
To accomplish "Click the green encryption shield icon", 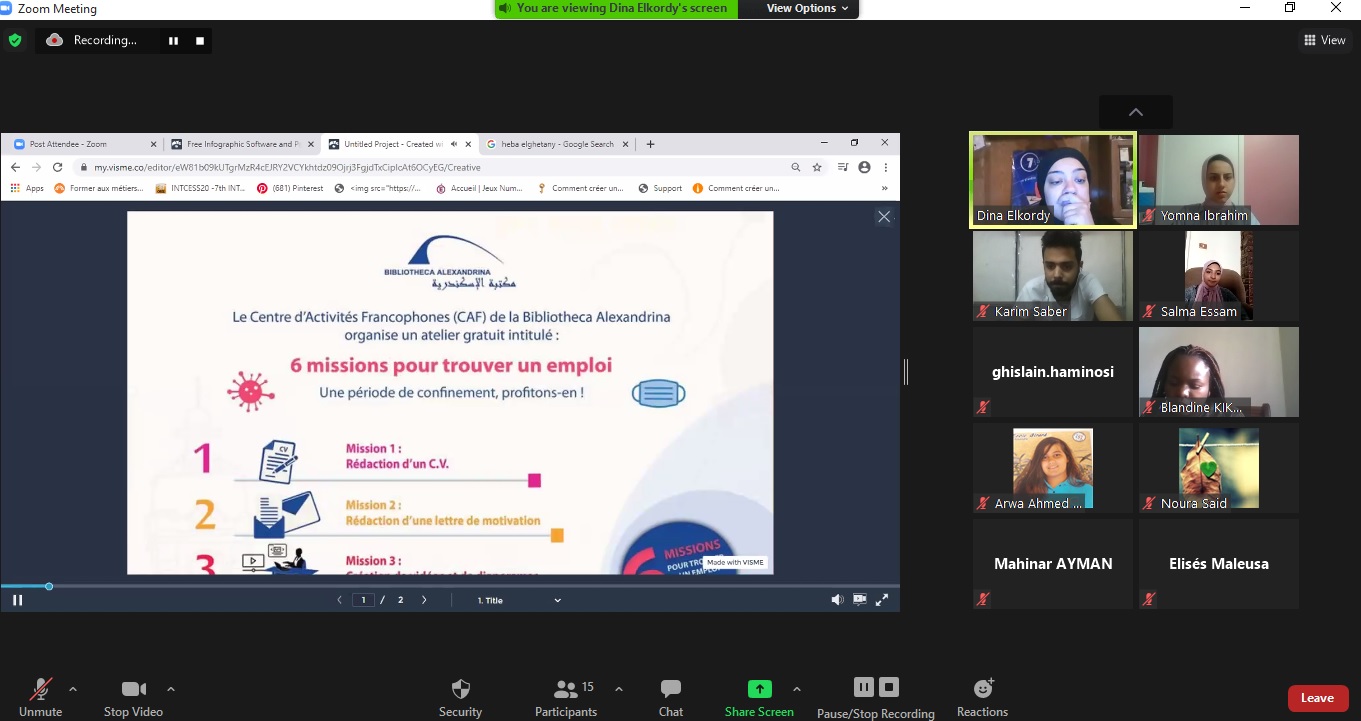I will pos(15,41).
